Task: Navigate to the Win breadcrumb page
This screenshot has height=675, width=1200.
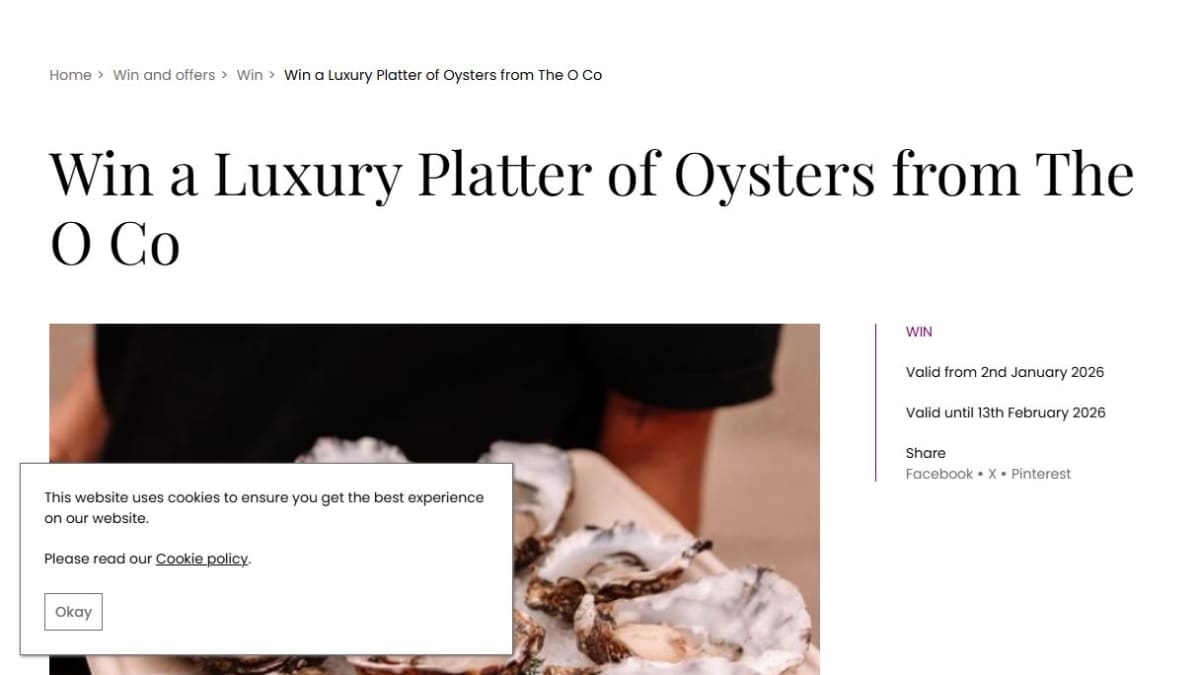Action: pos(250,75)
